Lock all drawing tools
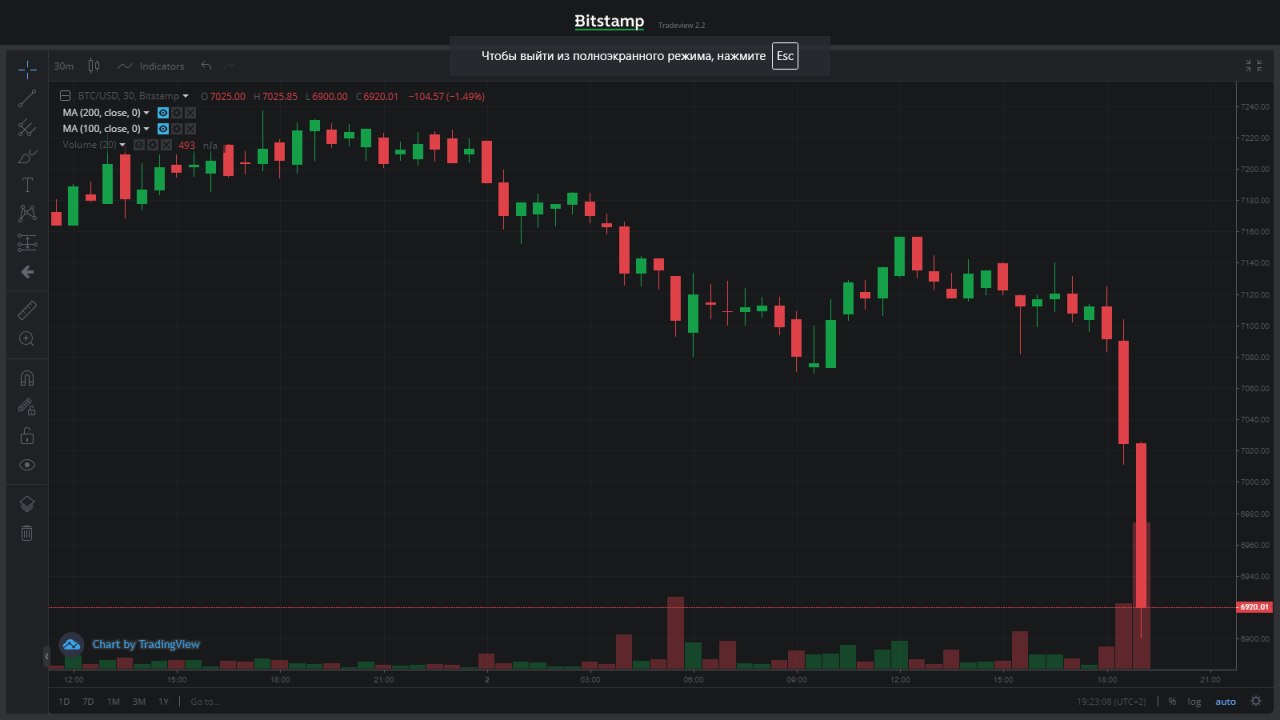Screen dimensions: 1280x720 (27, 436)
